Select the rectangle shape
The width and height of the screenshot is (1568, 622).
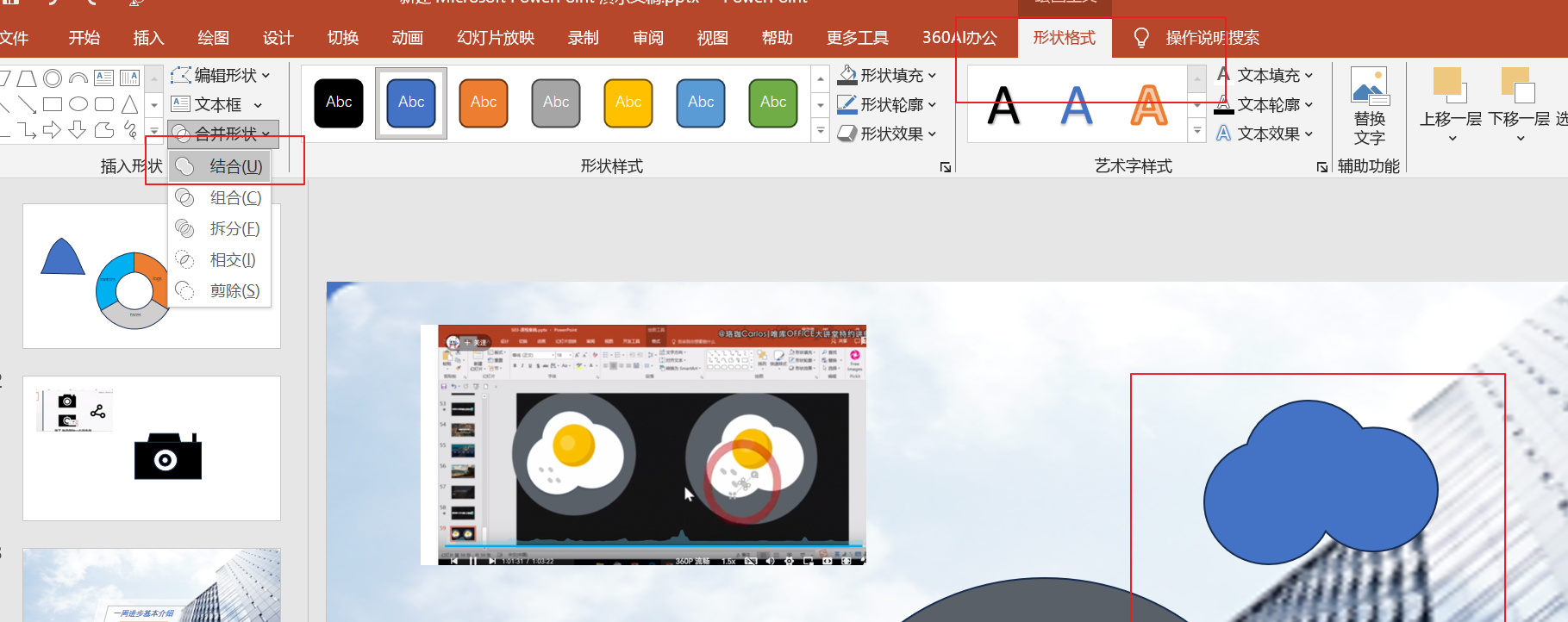pos(53,104)
